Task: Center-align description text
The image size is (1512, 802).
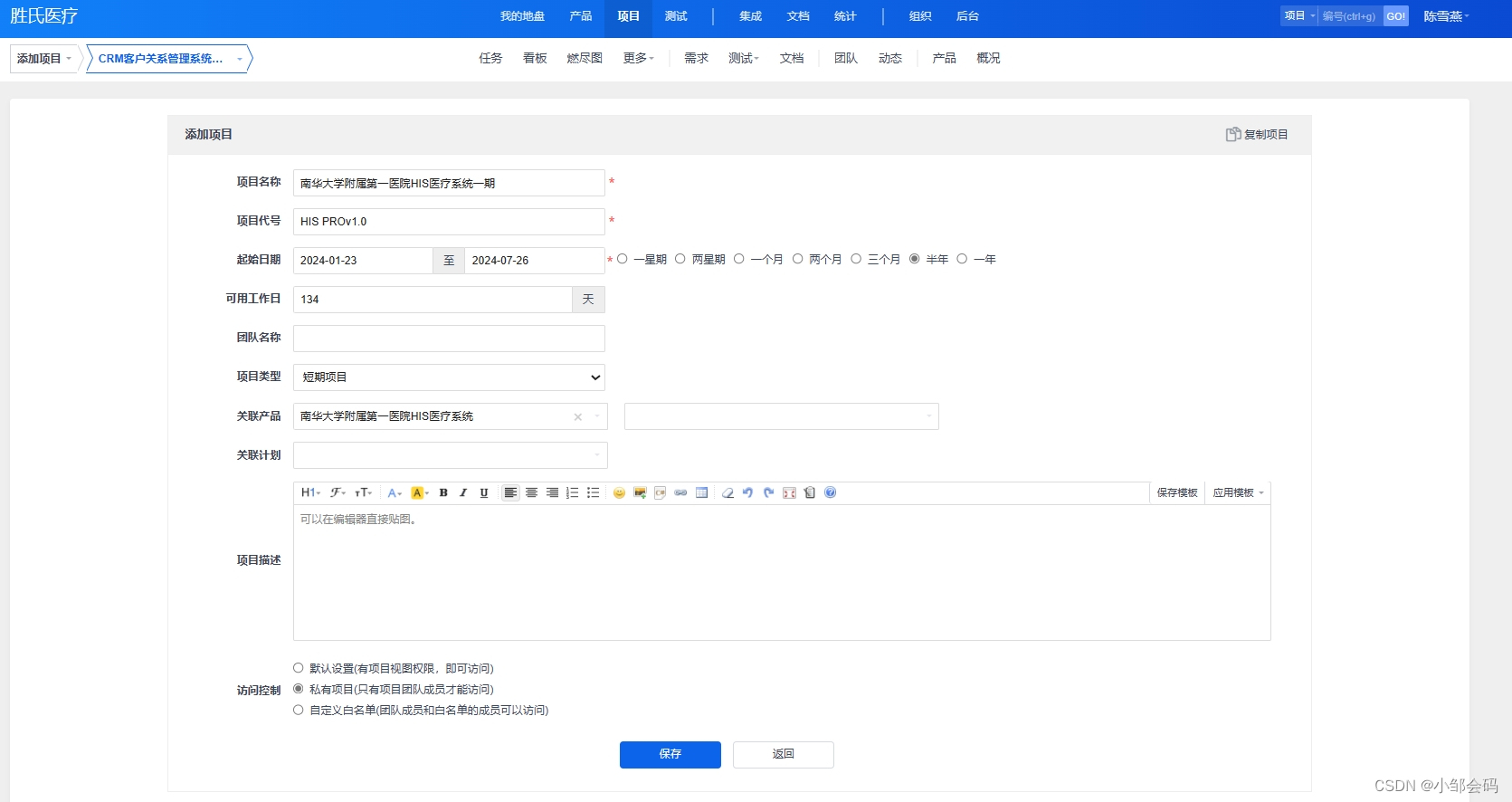Action: pos(531,492)
